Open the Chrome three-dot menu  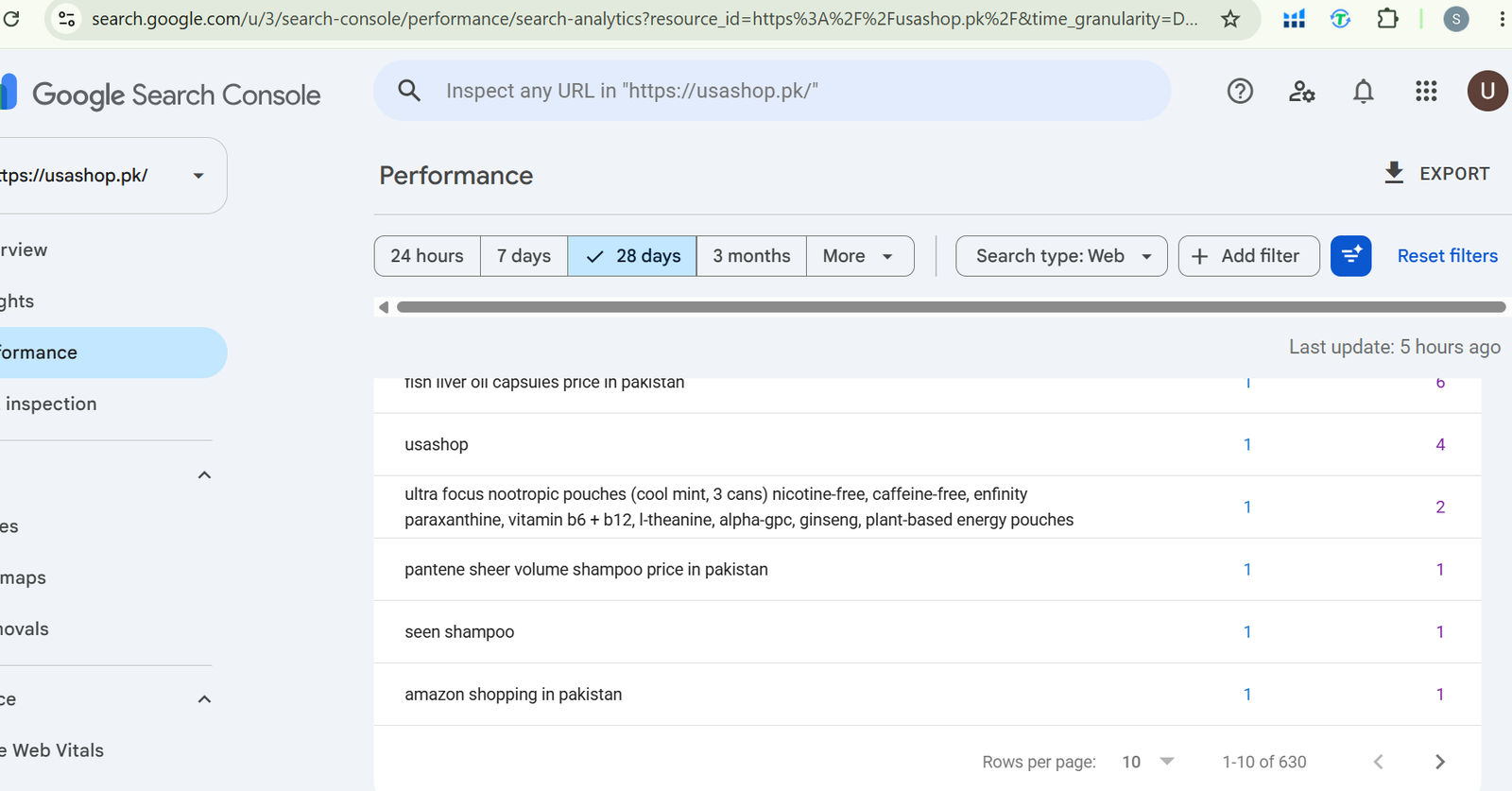coord(1502,19)
